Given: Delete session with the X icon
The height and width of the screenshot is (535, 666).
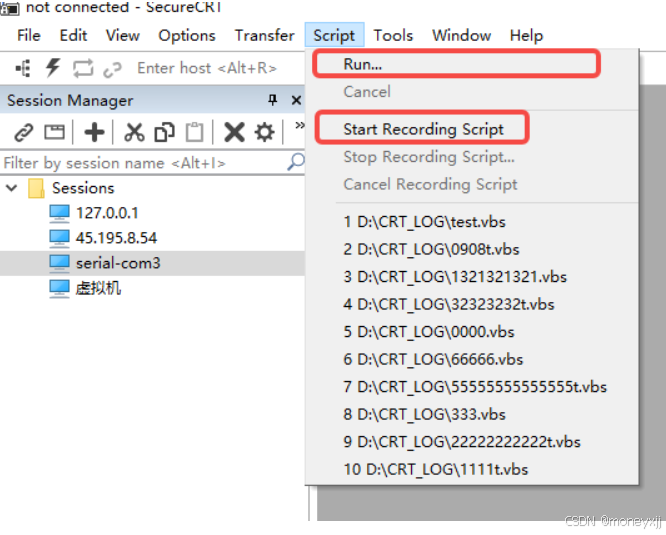Looking at the screenshot, I should (x=234, y=132).
